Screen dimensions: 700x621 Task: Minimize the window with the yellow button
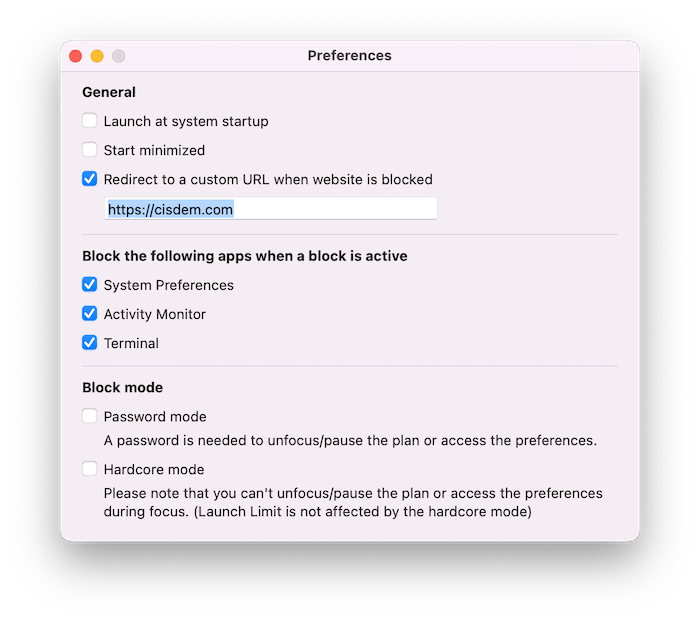[x=97, y=56]
